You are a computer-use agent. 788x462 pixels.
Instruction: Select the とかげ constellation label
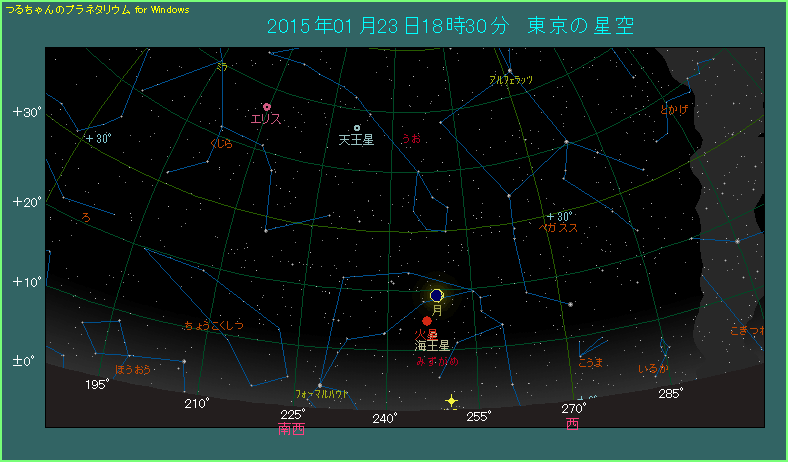point(674,109)
